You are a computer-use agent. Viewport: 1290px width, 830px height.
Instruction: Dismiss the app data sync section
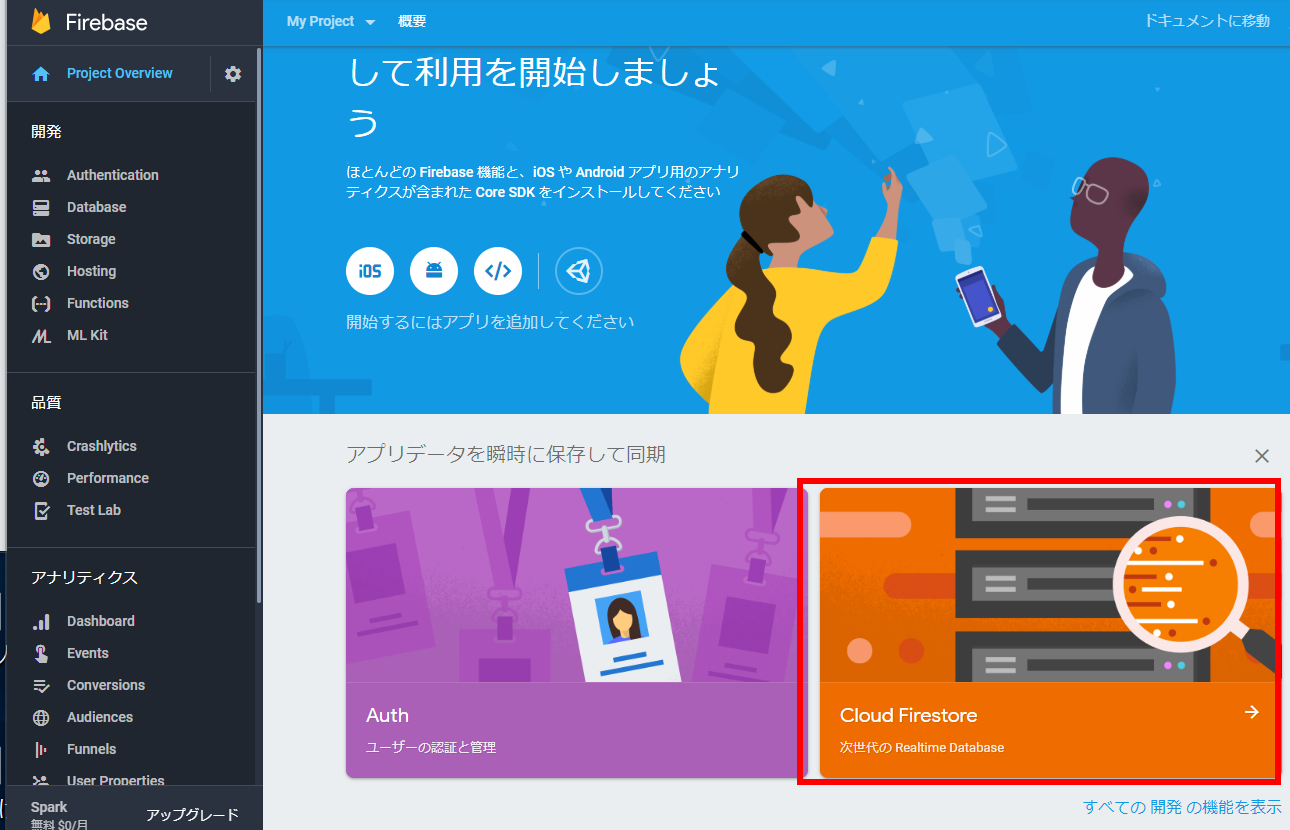click(1262, 456)
